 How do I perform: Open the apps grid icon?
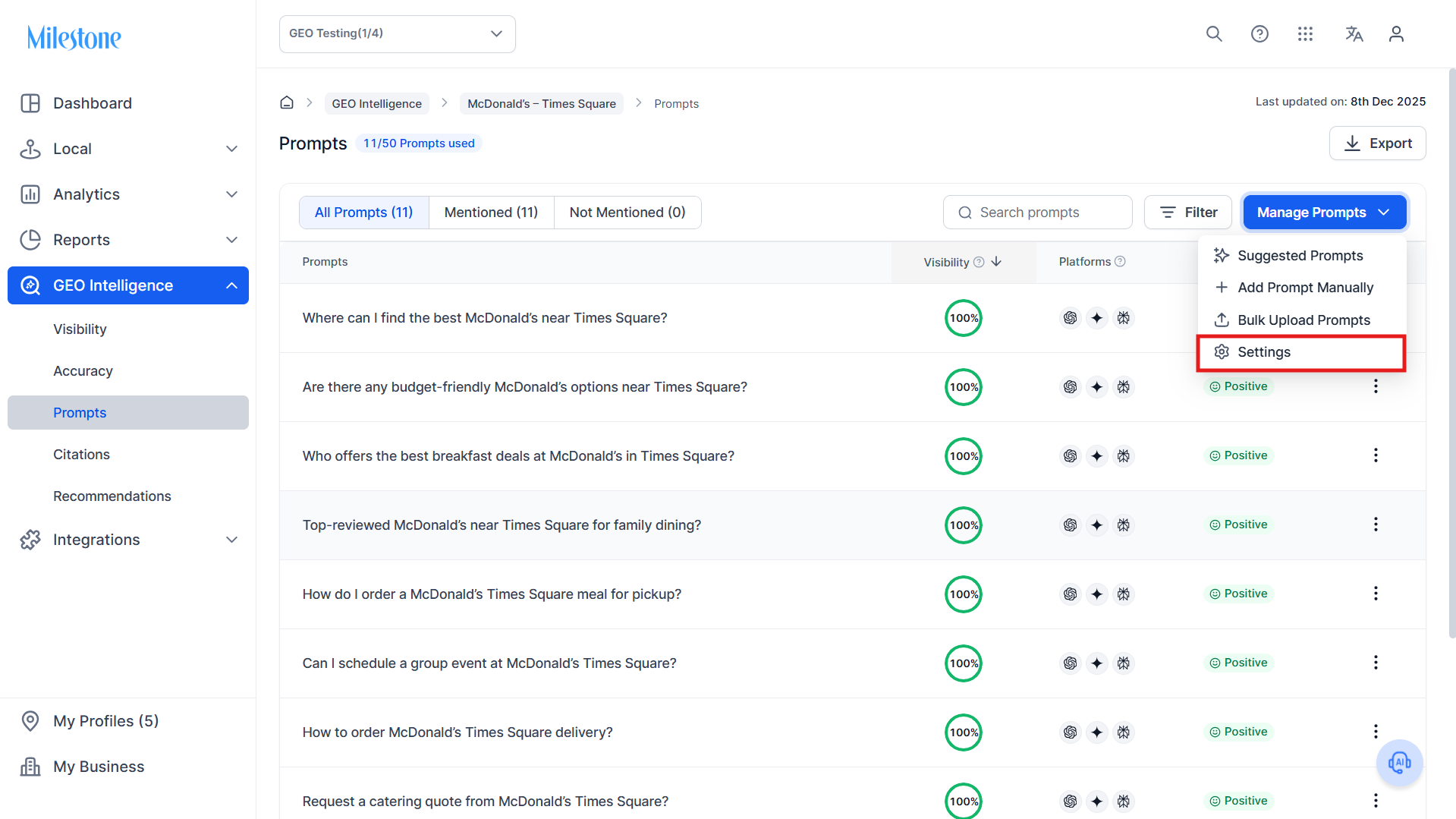coord(1305,34)
